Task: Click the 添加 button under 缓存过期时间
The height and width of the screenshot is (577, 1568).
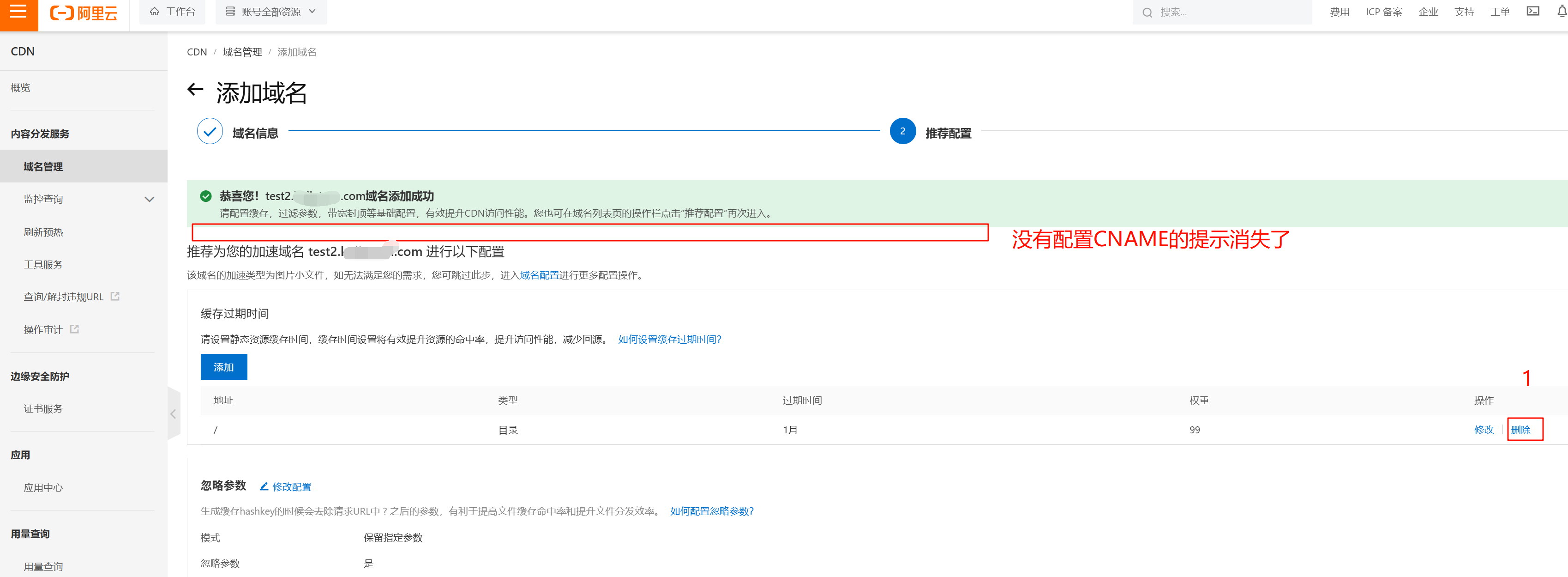Action: click(x=223, y=366)
